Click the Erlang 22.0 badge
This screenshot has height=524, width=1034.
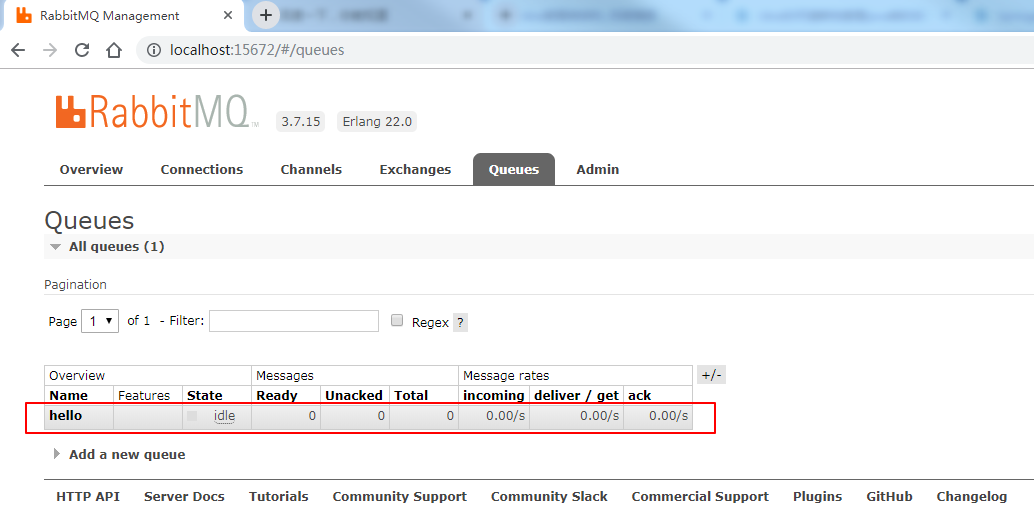coord(377,121)
